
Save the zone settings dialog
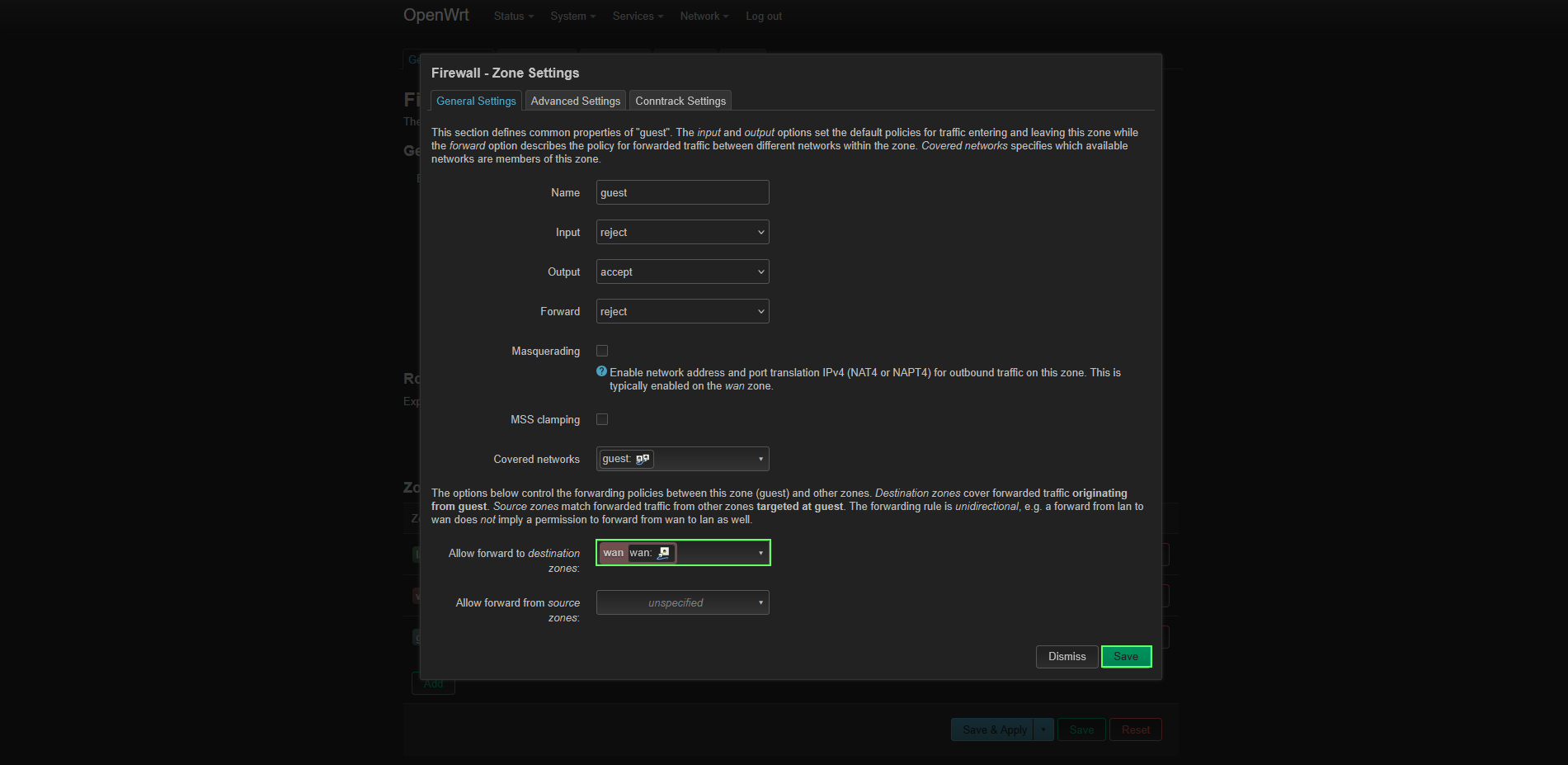click(x=1126, y=656)
